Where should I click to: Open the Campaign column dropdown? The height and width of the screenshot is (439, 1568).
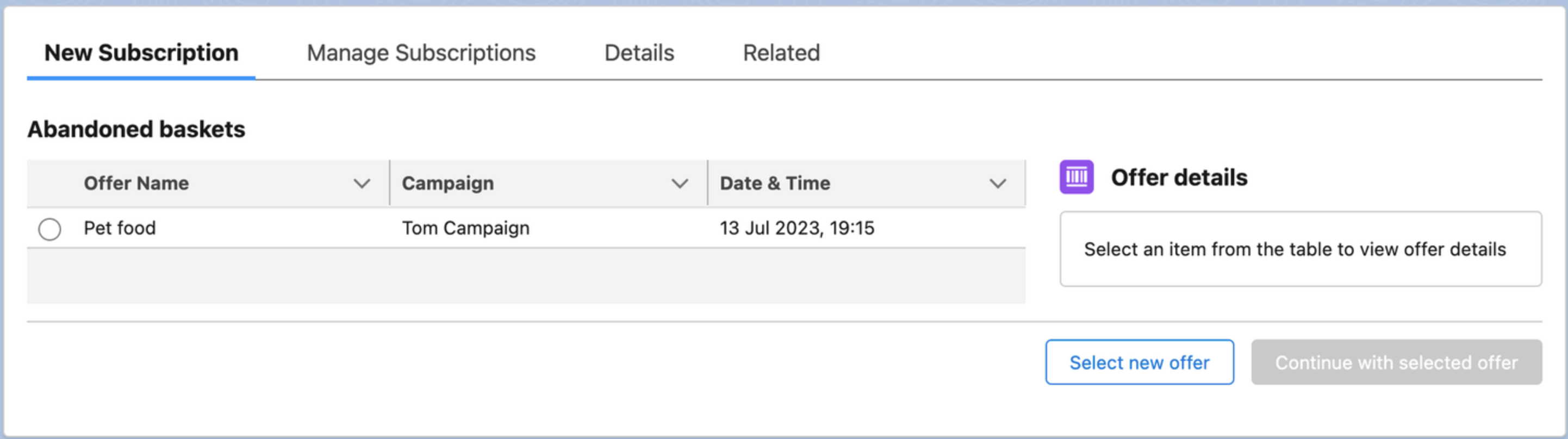pyautogui.click(x=680, y=183)
